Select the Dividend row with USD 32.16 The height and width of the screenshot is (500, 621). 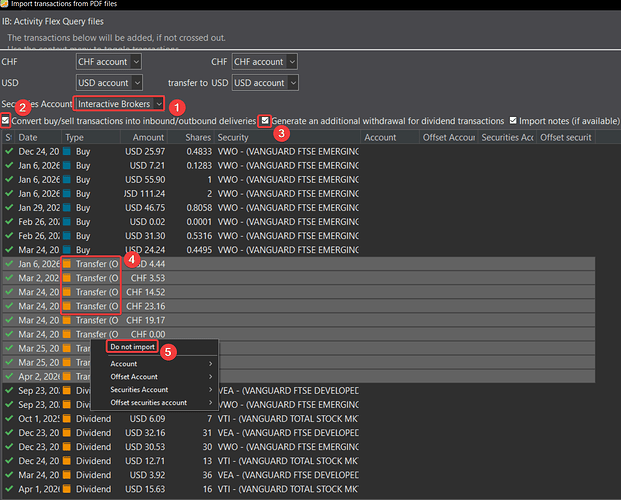(150, 432)
